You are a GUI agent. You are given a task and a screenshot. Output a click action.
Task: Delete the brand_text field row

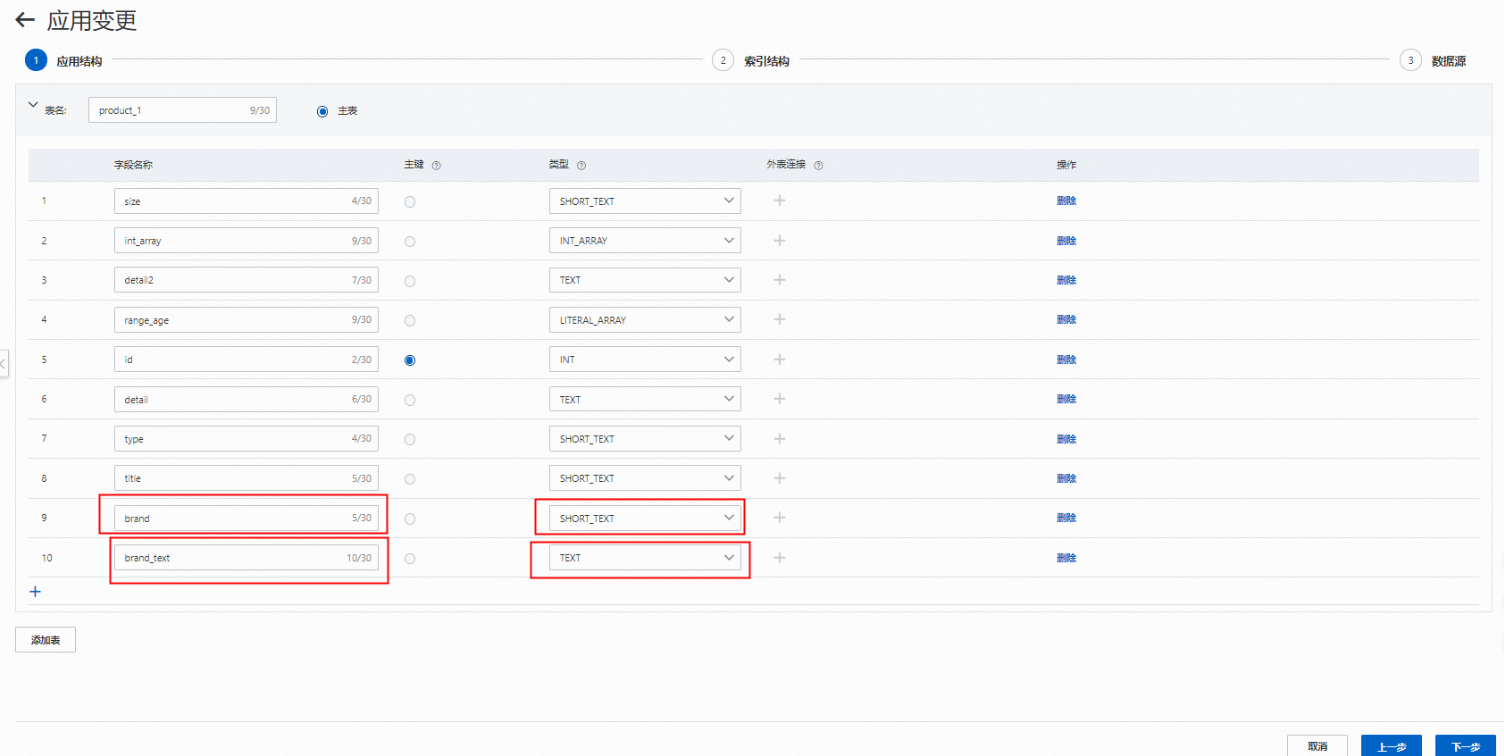(x=1066, y=558)
